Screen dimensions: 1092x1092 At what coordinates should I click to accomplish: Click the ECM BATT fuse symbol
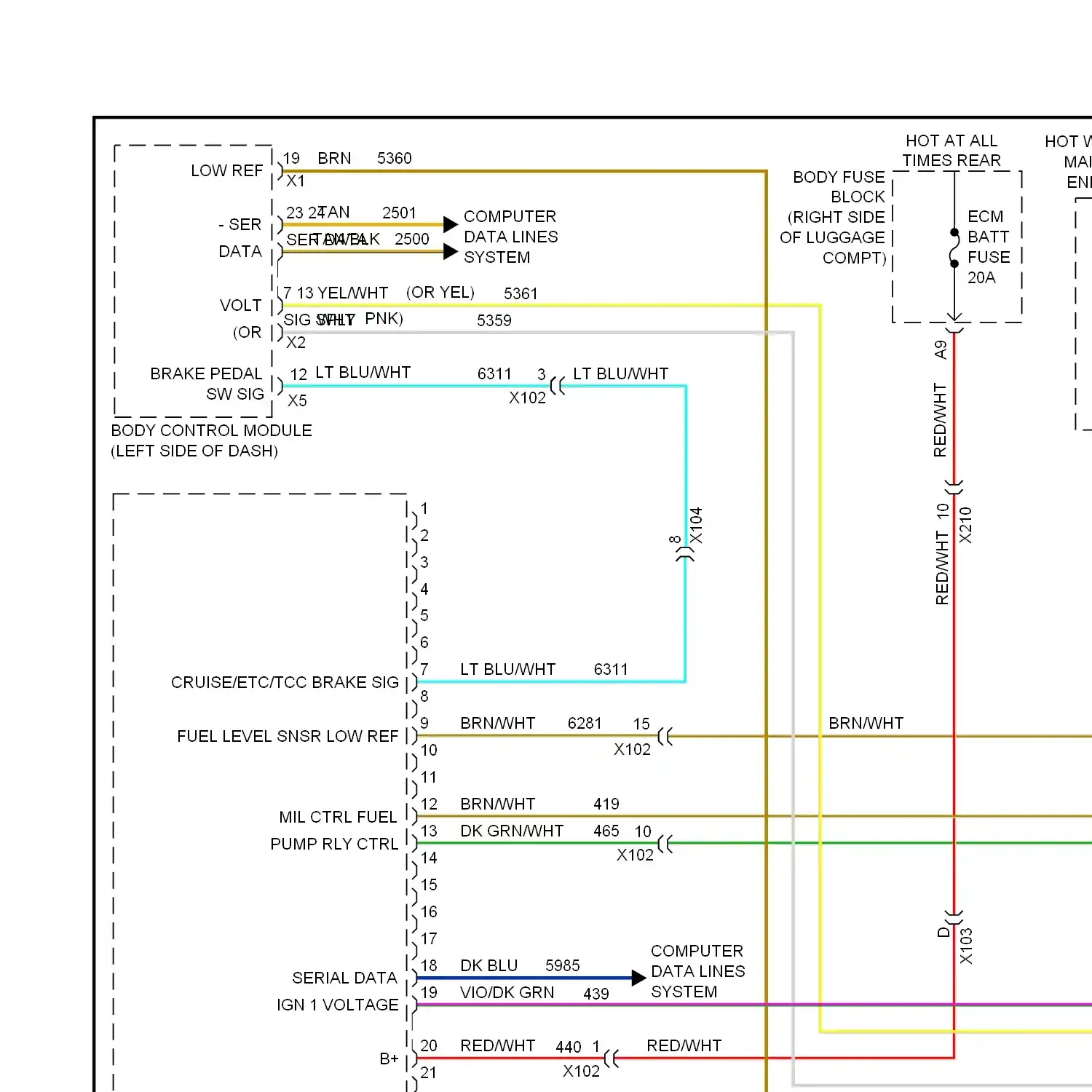coord(954,248)
